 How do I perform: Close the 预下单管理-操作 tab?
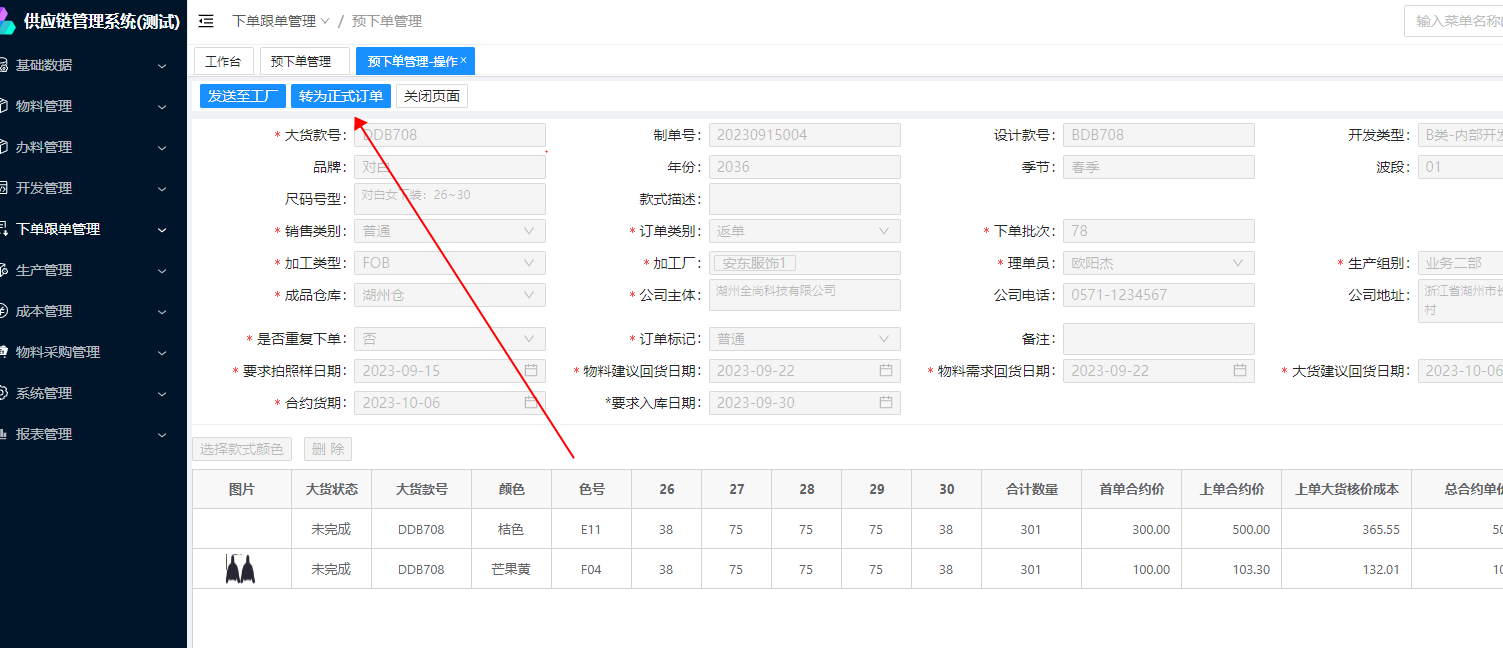tap(464, 61)
